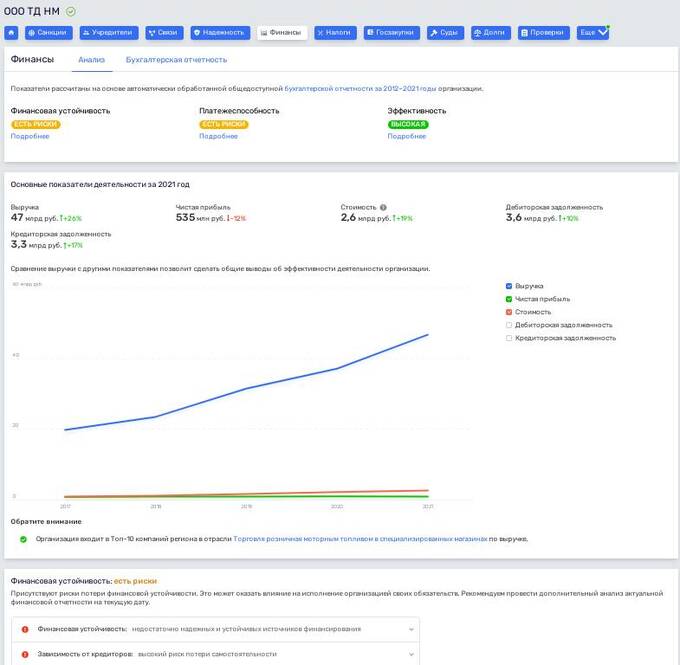Open the Надежность reliability section
Viewport: 680px width, 665px height.
pos(220,33)
